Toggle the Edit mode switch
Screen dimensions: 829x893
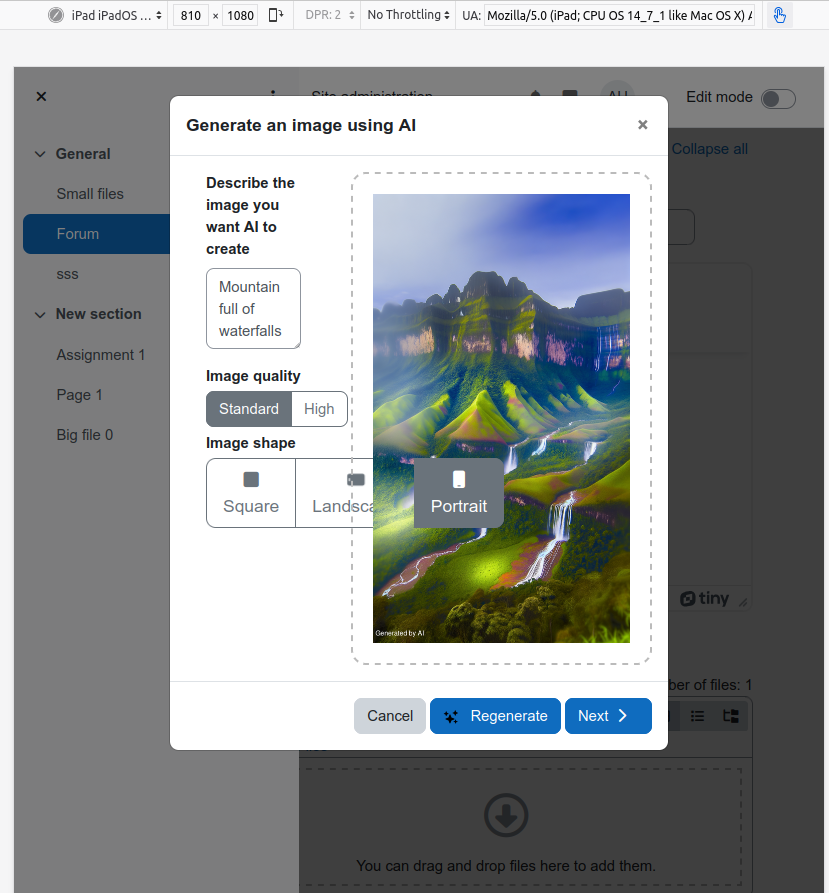click(x=778, y=99)
